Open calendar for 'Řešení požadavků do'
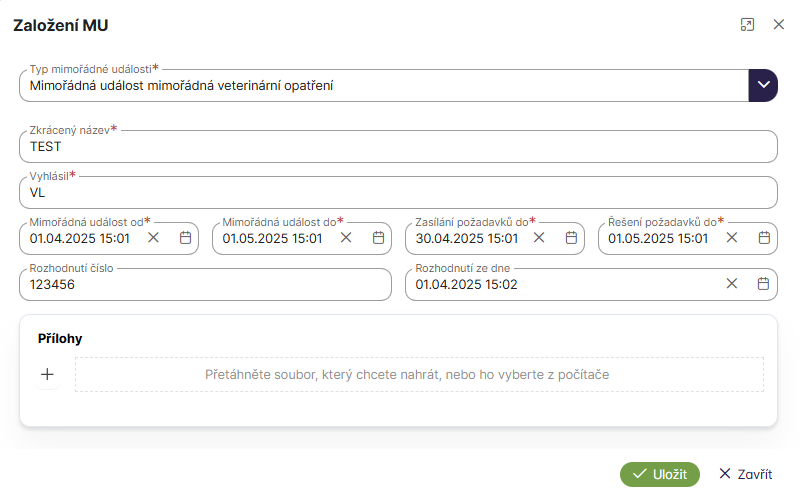The height and width of the screenshot is (495, 800). pyautogui.click(x=764, y=238)
